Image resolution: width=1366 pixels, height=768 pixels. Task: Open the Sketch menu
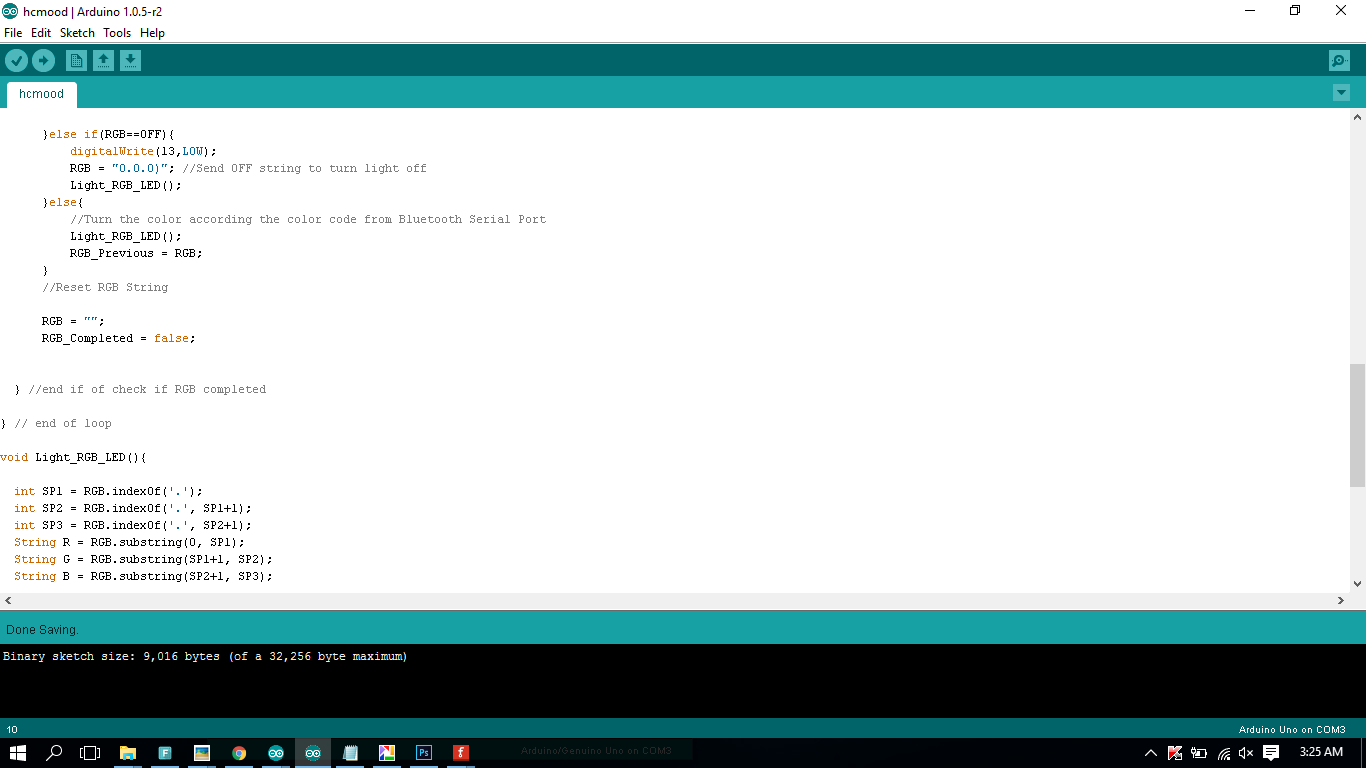point(77,32)
